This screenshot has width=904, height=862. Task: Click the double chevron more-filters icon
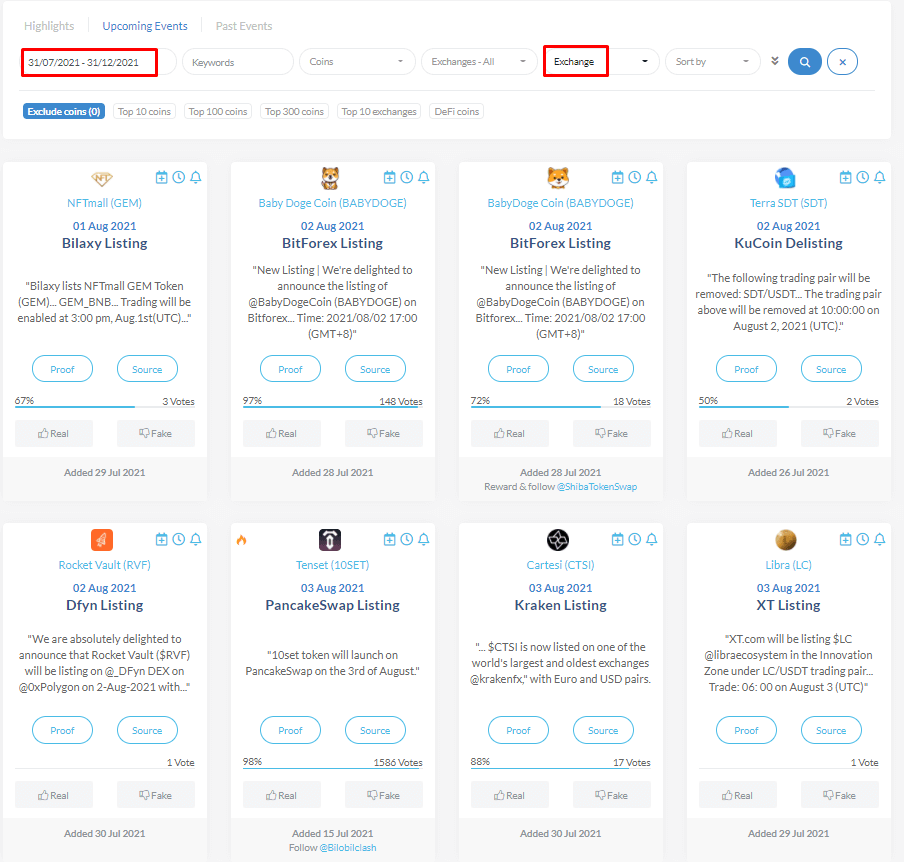[775, 61]
